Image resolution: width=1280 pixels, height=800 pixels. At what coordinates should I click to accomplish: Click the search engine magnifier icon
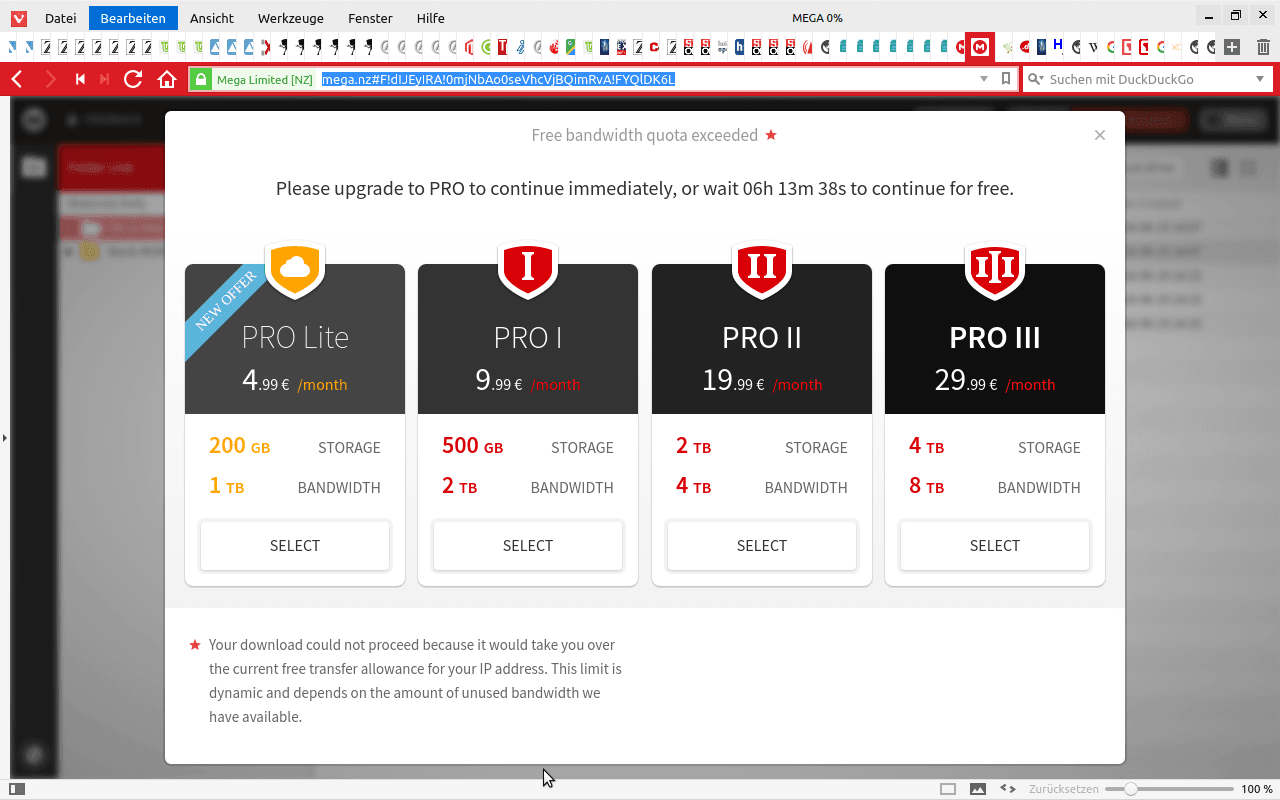(x=1034, y=79)
